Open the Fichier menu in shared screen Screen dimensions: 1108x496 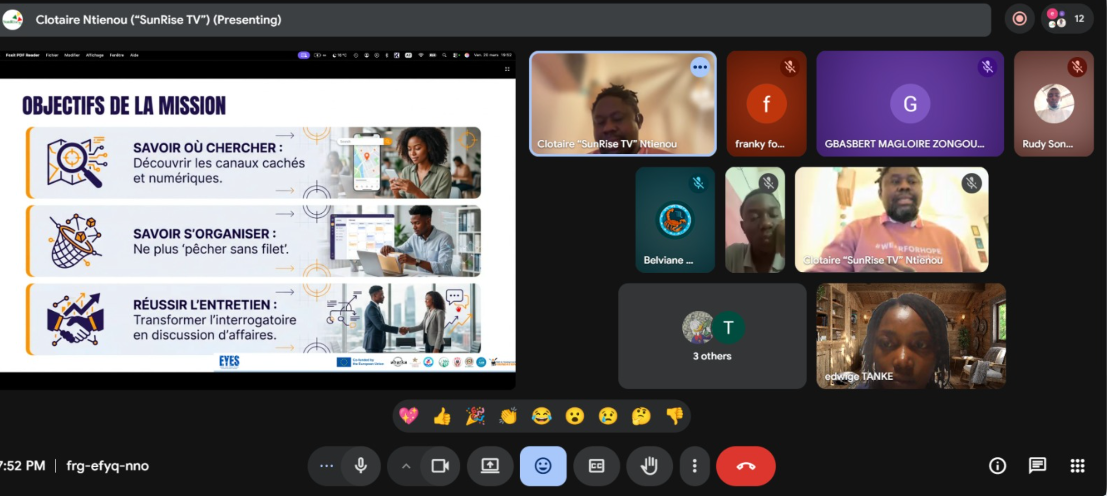point(52,55)
